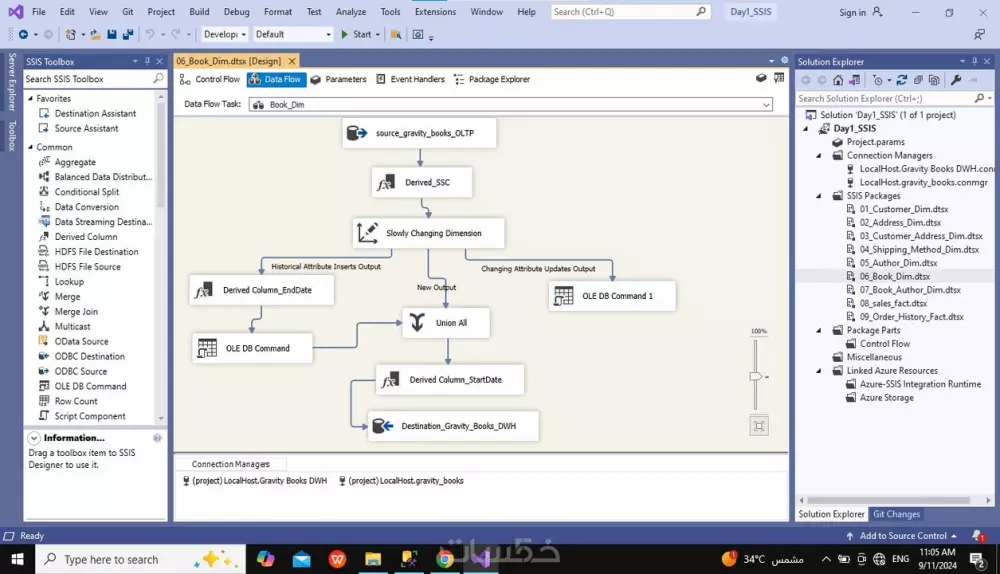Select the Multicast toolbox item
The image size is (1000, 574).
[x=72, y=326]
